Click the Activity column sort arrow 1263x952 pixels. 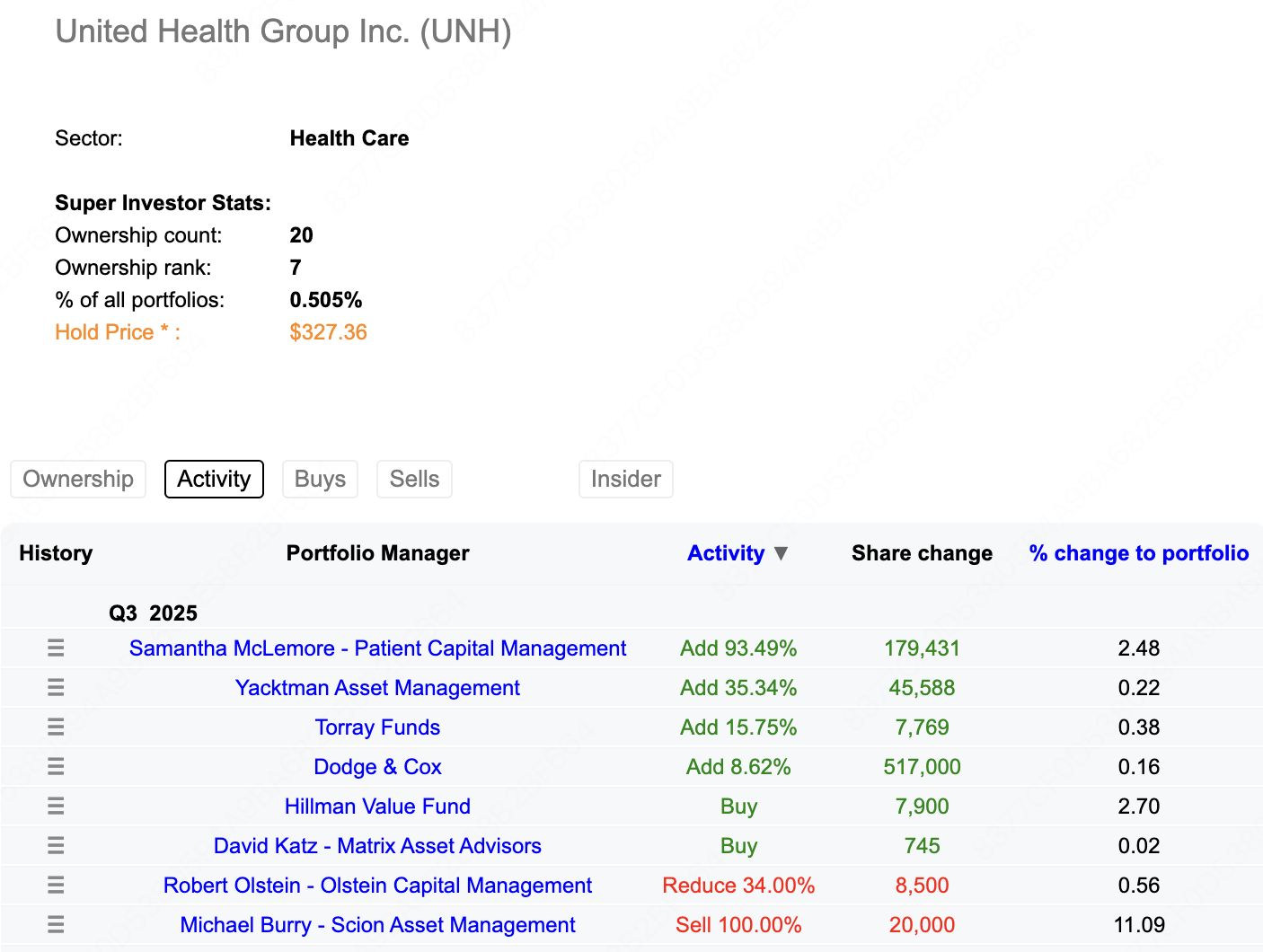[781, 553]
